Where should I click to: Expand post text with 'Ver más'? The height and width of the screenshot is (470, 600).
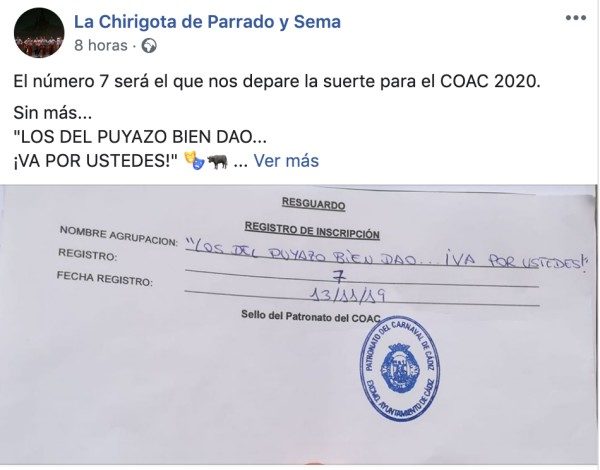coord(286,160)
